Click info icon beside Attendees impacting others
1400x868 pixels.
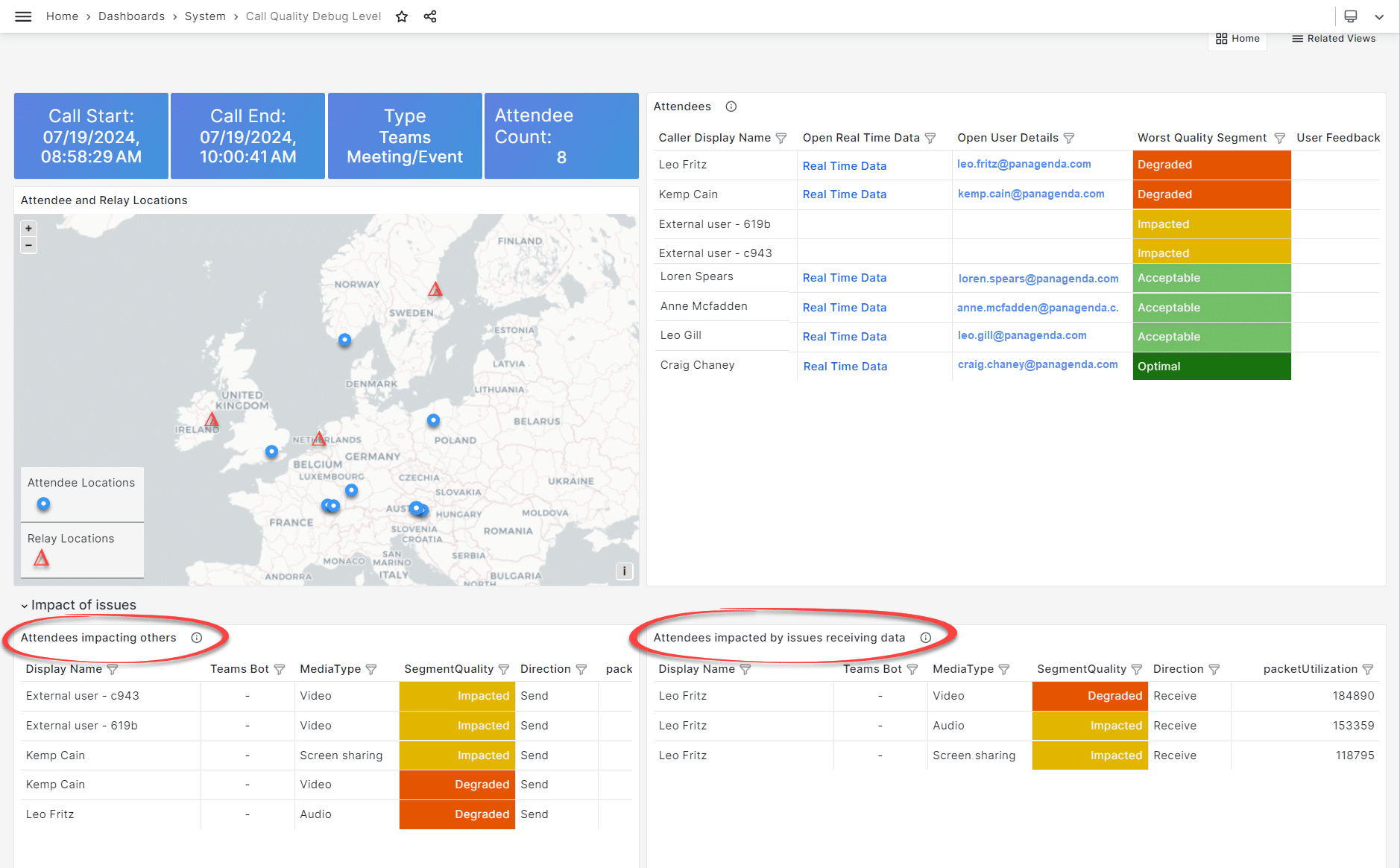(197, 638)
